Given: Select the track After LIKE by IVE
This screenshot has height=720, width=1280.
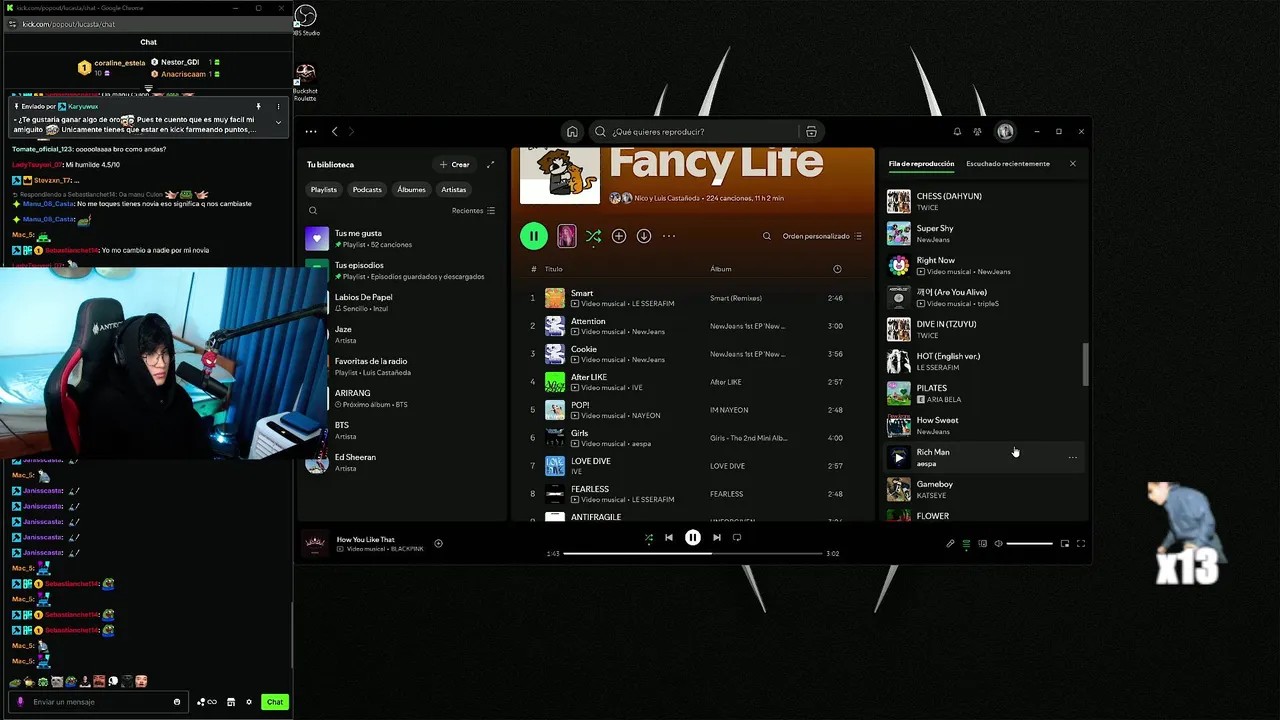Looking at the screenshot, I should point(692,382).
